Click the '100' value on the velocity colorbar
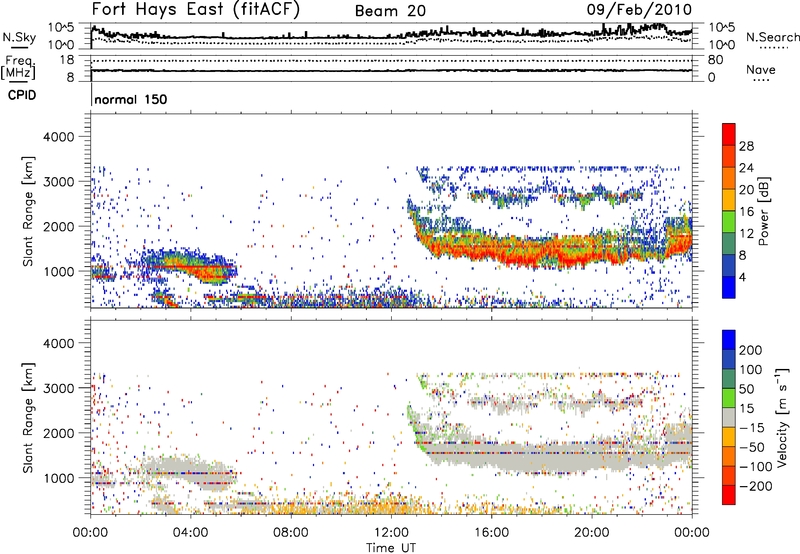Screen dimensions: 800x554 [x=751, y=370]
